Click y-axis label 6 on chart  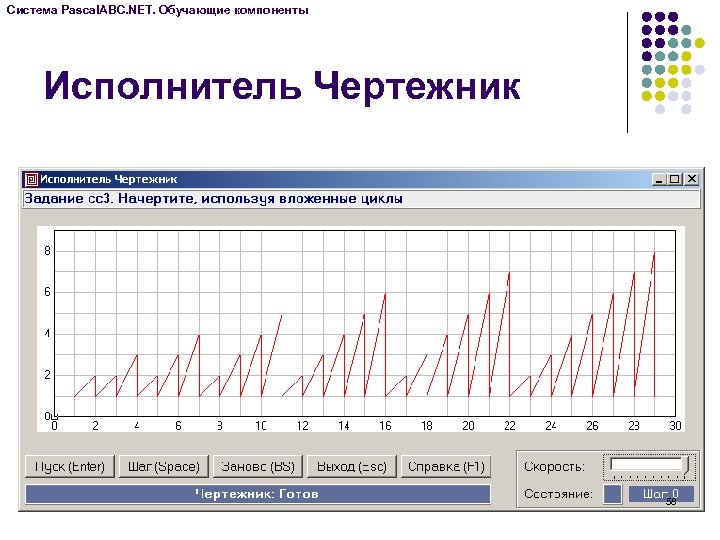47,292
